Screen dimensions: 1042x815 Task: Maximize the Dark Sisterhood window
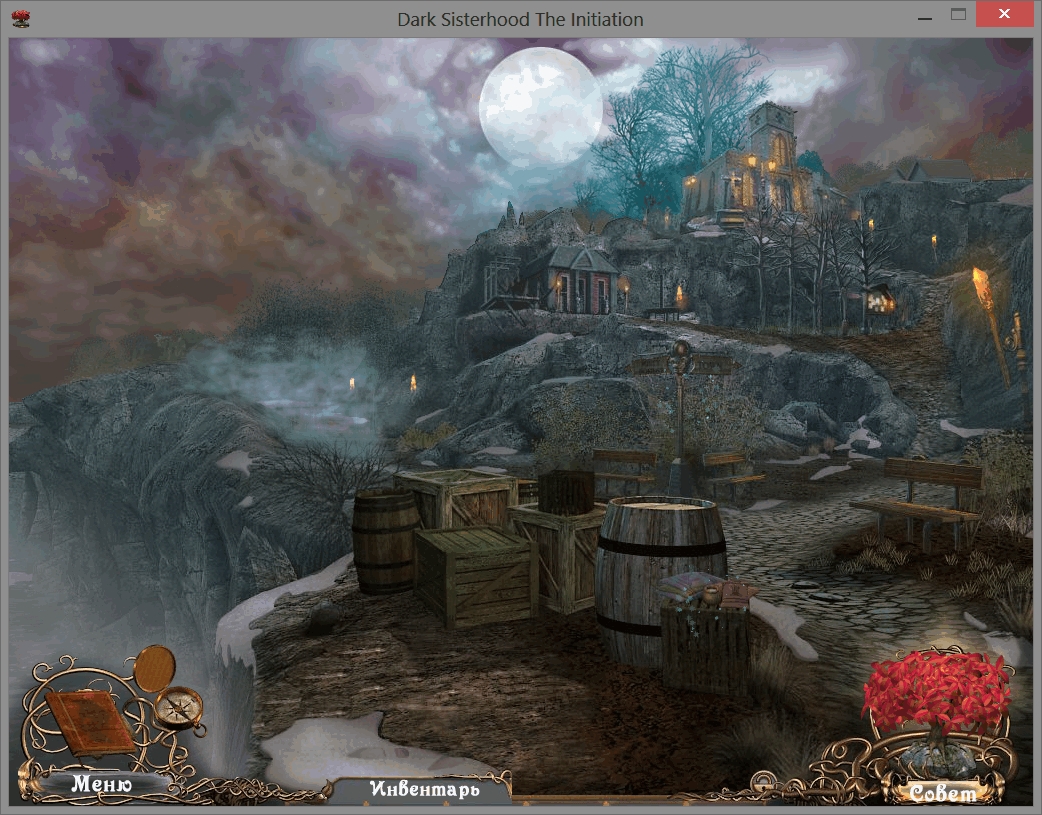958,15
